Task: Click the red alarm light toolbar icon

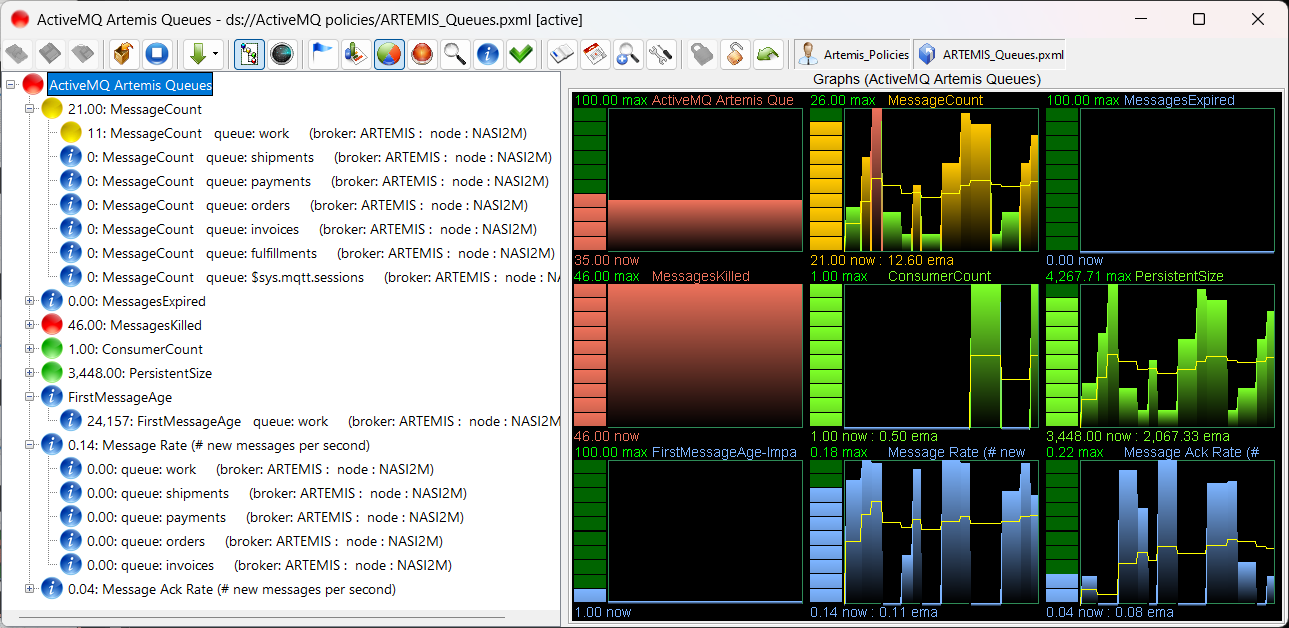Action: click(422, 54)
